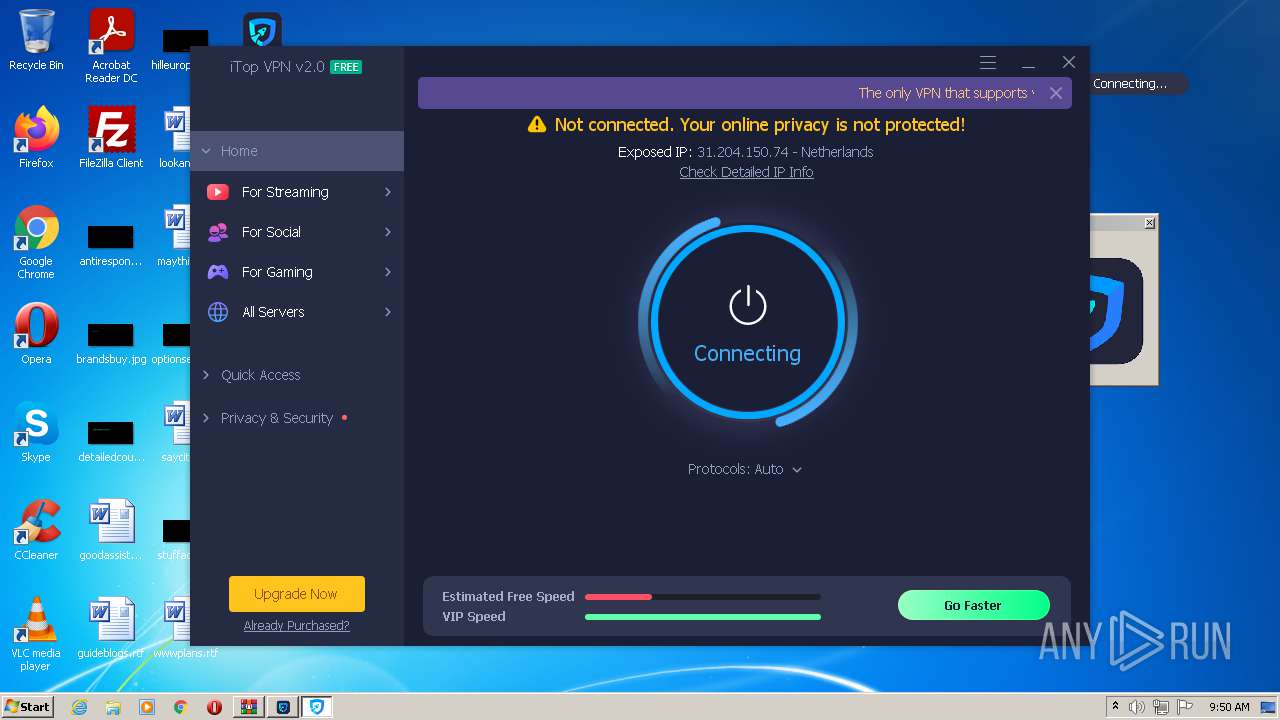Screen dimensions: 1280x720
Task: Click the VPN power connect button
Action: tap(747, 323)
